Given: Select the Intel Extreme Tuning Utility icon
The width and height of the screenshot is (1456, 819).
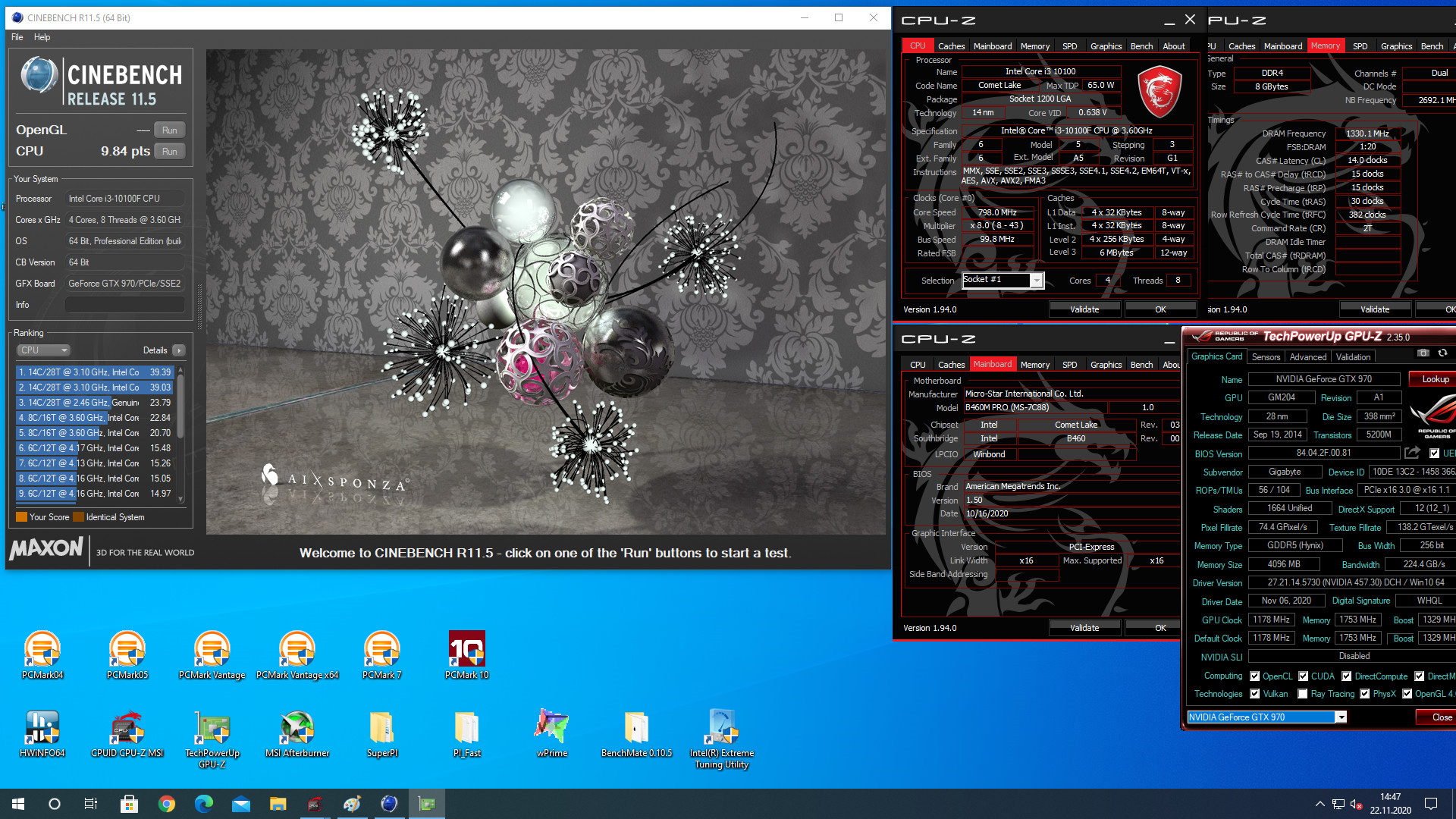Looking at the screenshot, I should (722, 739).
